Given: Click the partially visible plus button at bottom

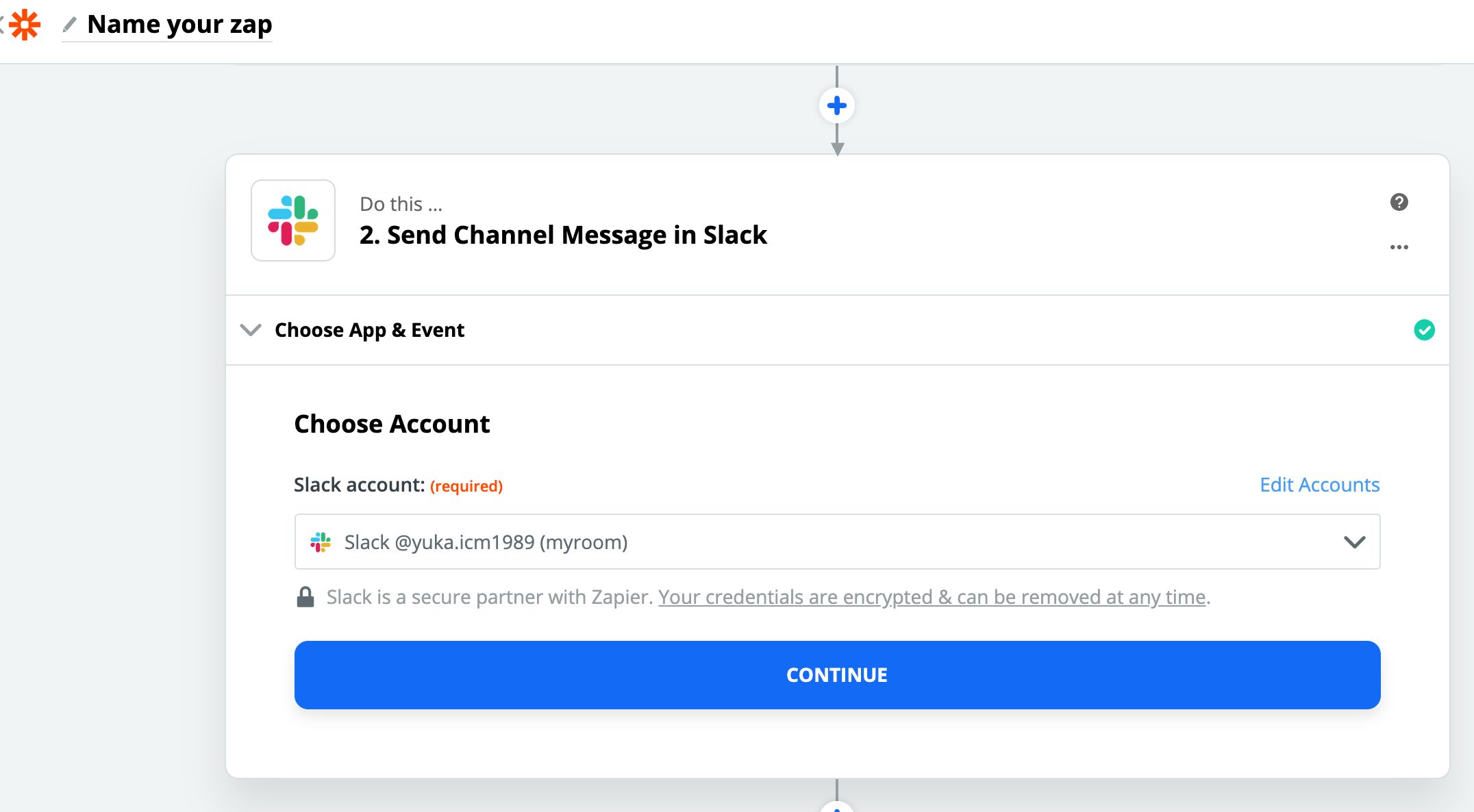Looking at the screenshot, I should (836, 808).
